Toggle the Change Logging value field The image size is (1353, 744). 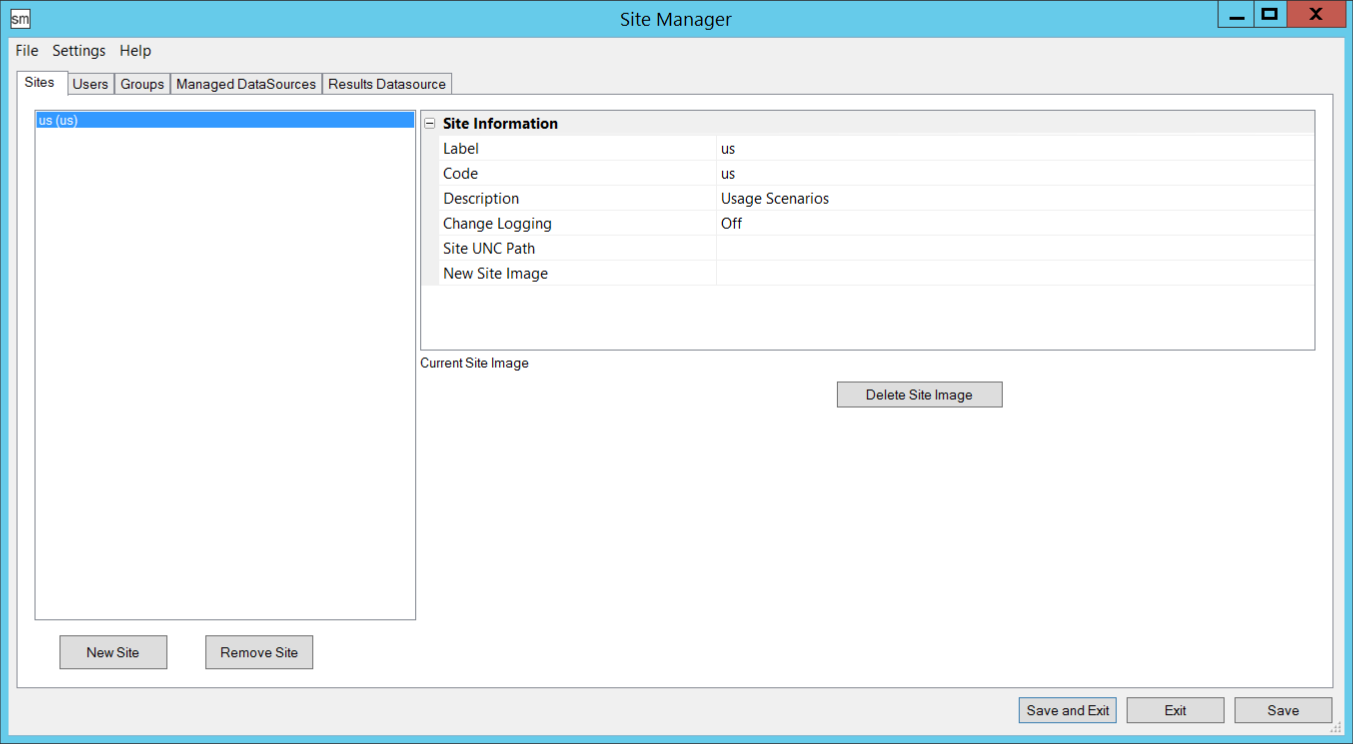coord(1014,224)
